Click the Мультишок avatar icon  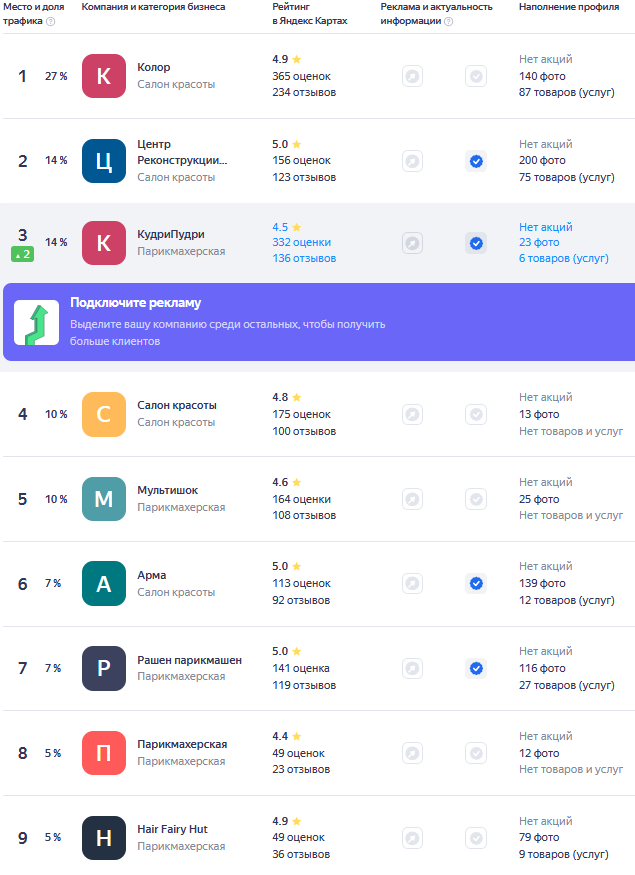[104, 499]
